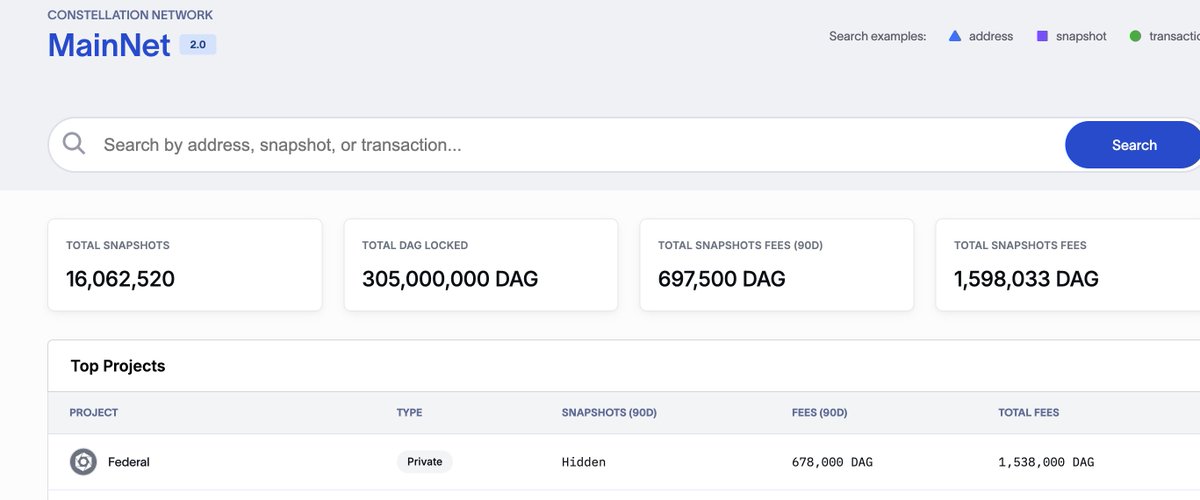Screen dimensions: 1200x500
Task: Click the MainNet title link
Action: [109, 45]
